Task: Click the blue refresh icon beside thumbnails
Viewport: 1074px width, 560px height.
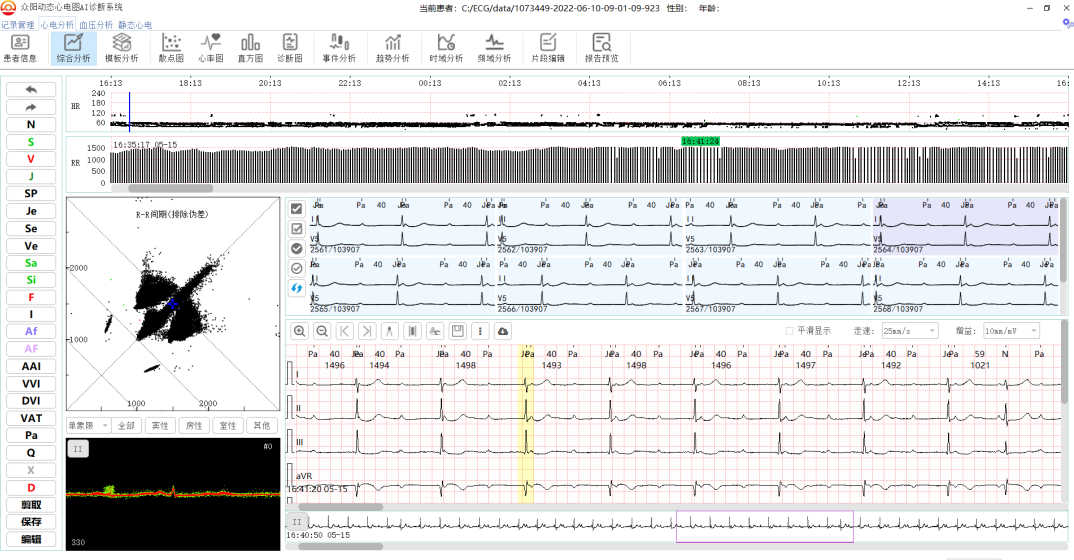Action: pos(297,288)
